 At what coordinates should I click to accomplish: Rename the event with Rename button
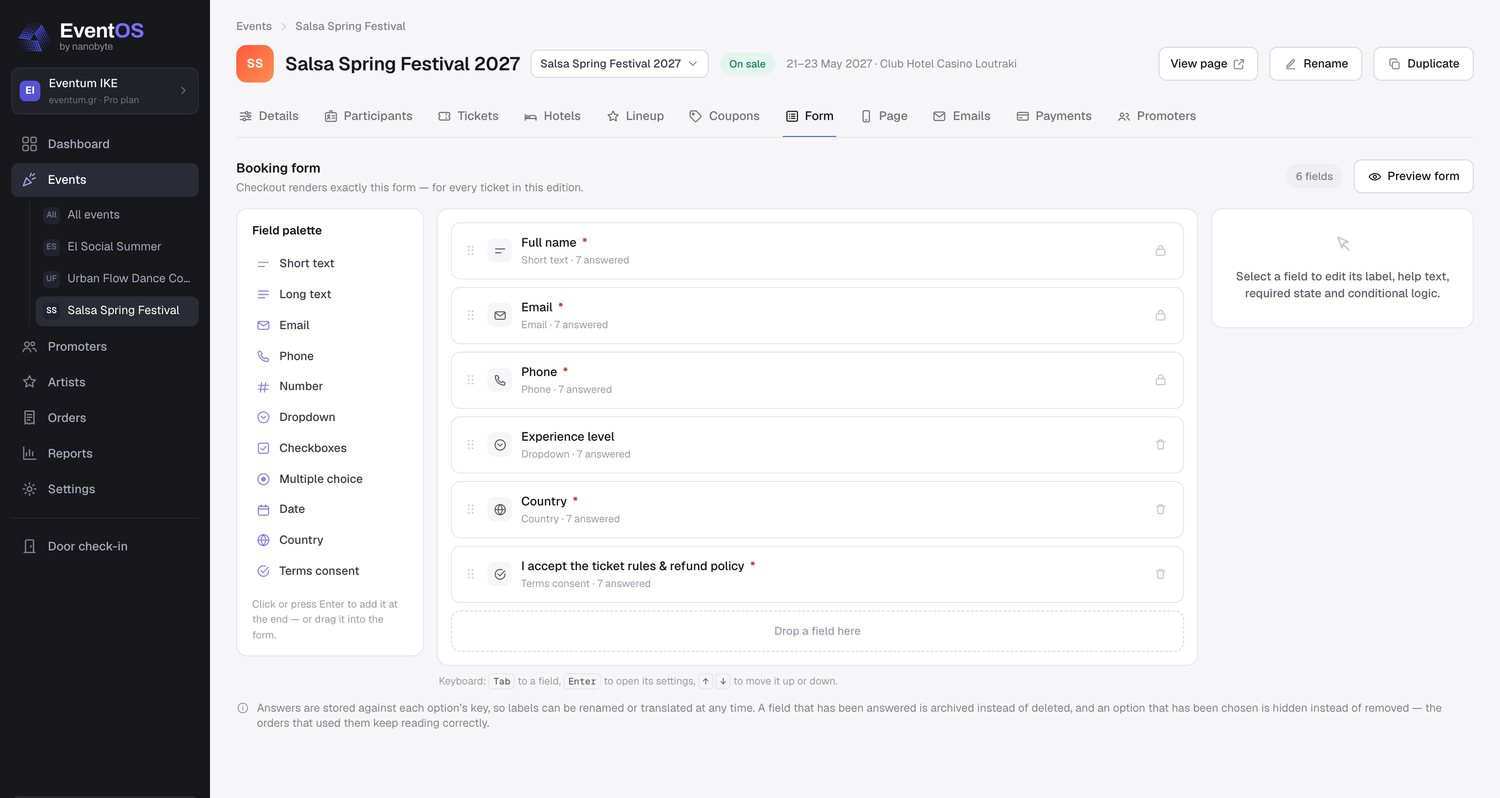[1315, 64]
